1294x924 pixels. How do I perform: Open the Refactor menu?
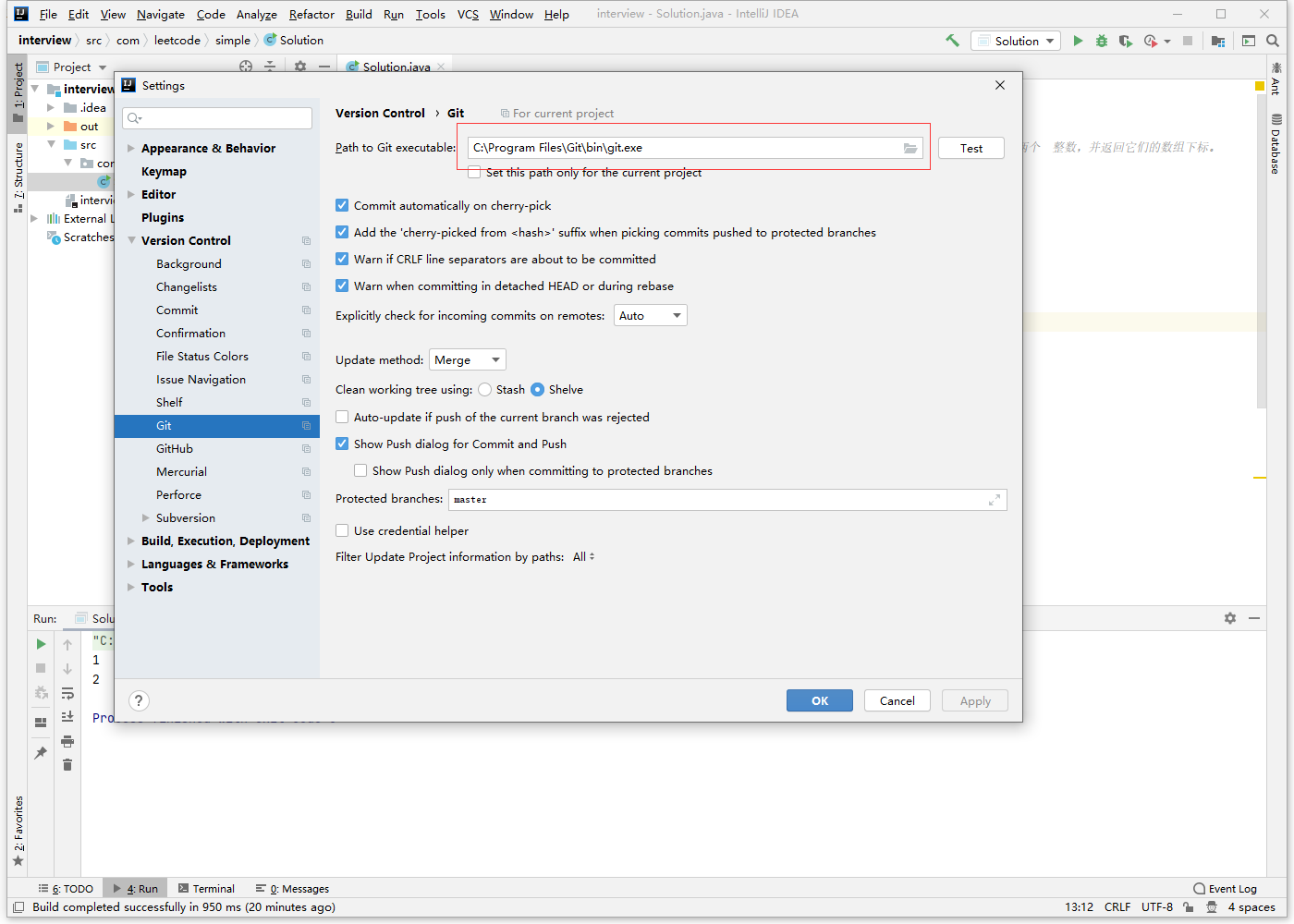311,14
